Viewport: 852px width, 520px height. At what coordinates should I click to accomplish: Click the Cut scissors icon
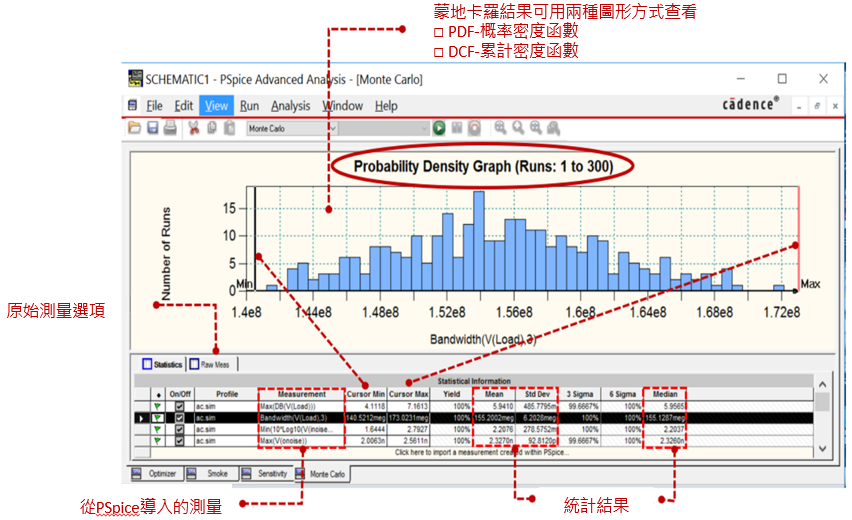[193, 128]
